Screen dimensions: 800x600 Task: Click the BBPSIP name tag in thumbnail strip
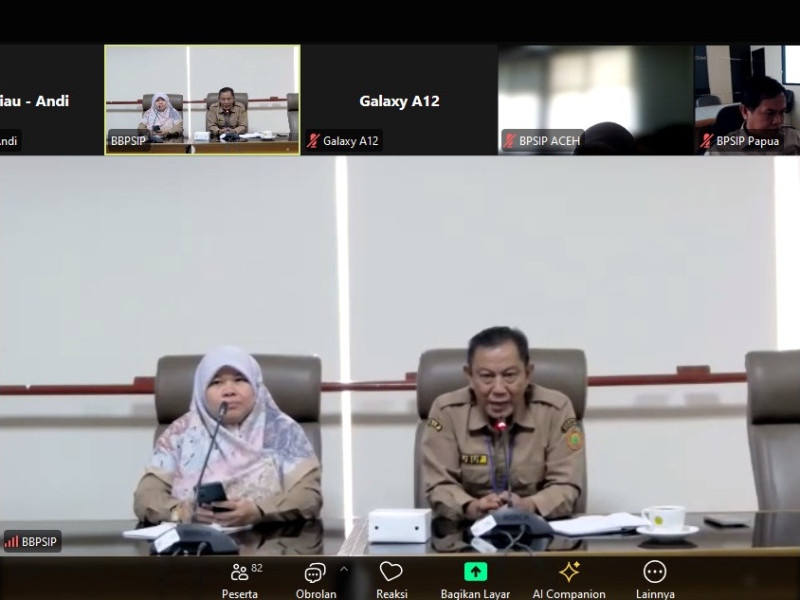(x=128, y=141)
